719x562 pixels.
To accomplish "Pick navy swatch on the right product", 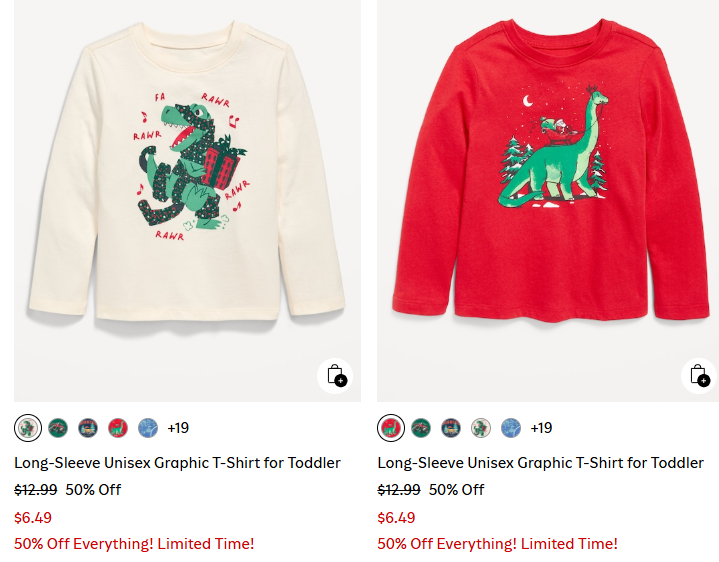I will pos(451,428).
